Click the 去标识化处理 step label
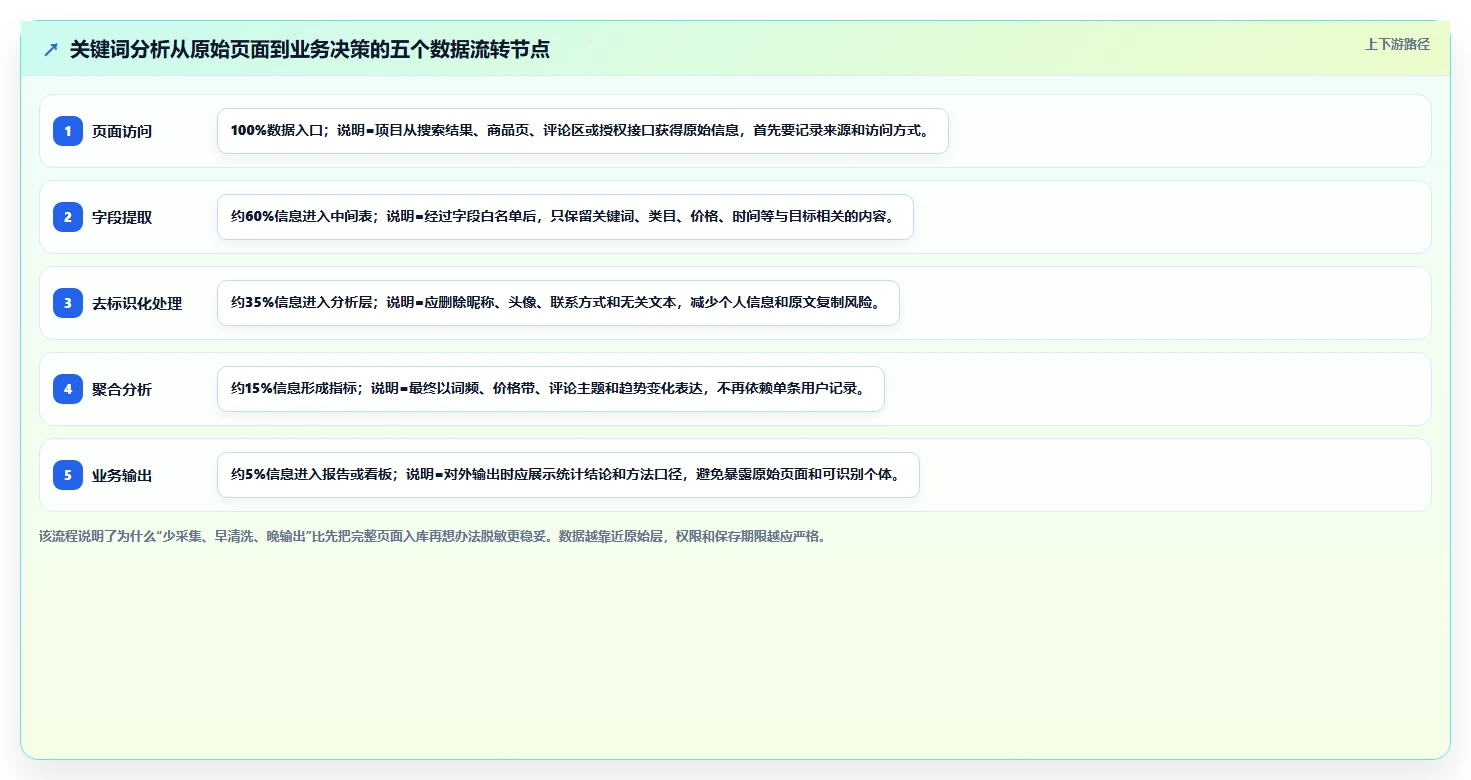Screen dimensions: 1471x780 137,303
